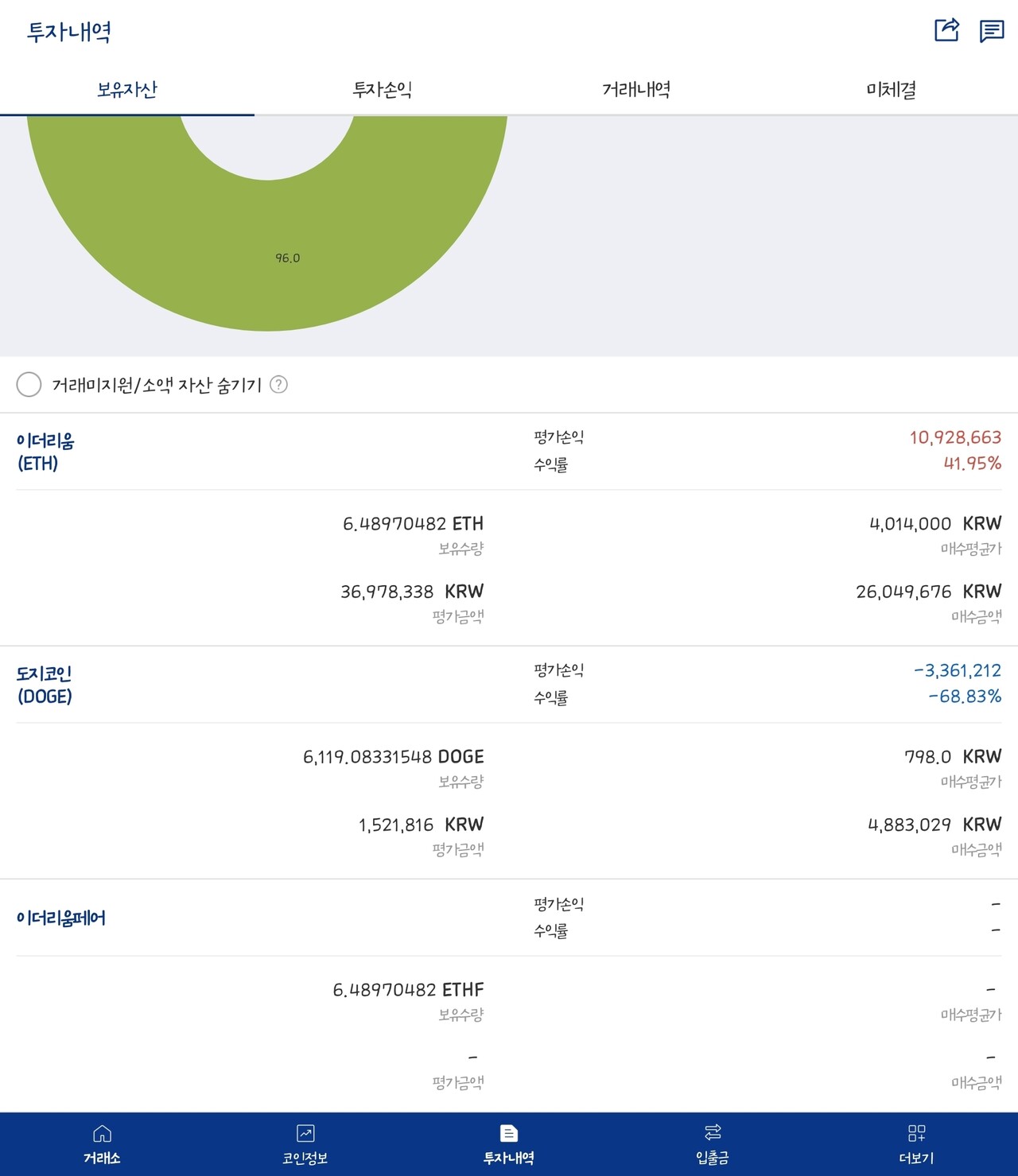Viewport: 1018px width, 1176px height.
Task: Tap the help question mark icon
Action: [278, 385]
